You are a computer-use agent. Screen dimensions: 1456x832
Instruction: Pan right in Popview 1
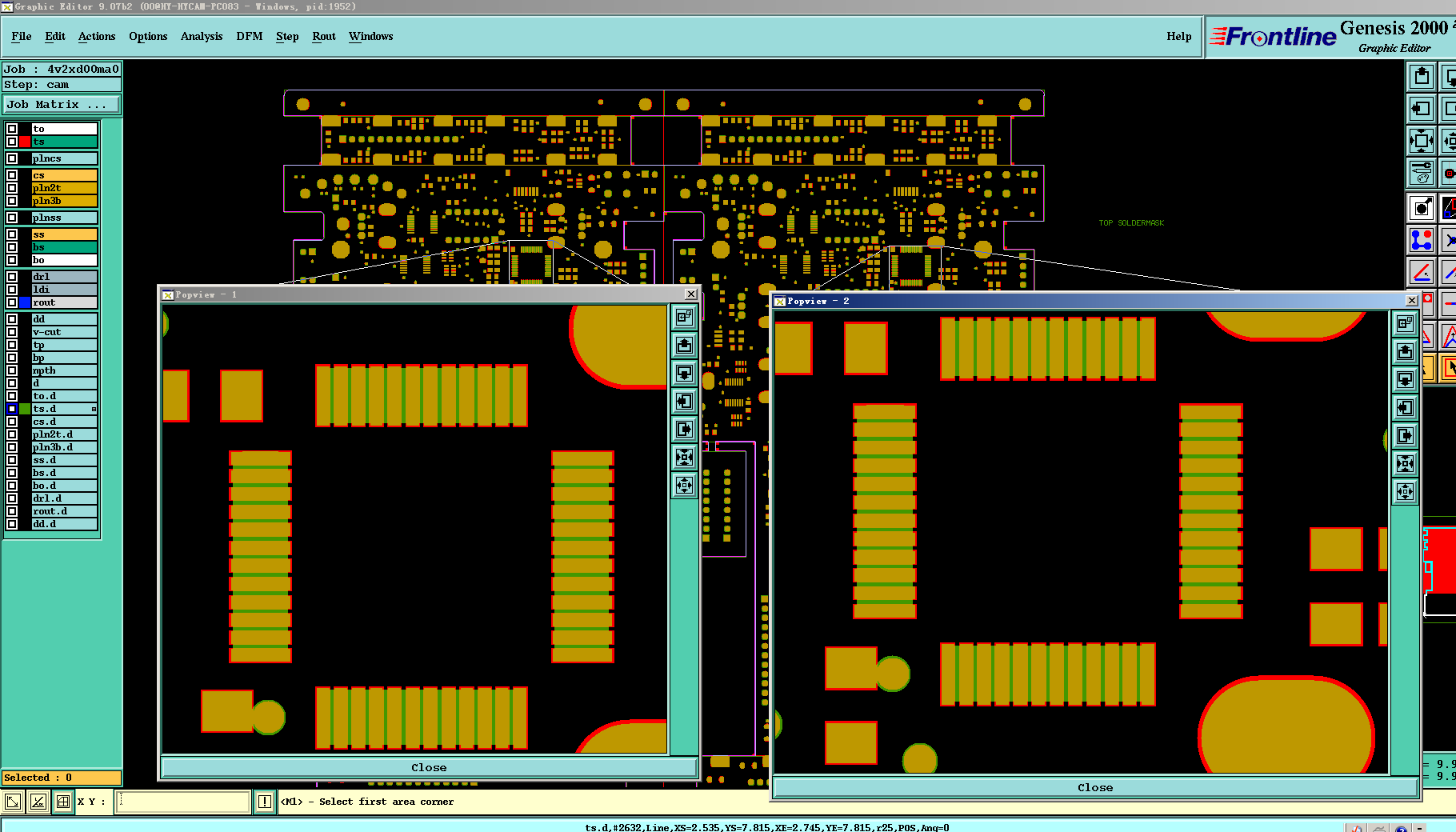(x=684, y=429)
